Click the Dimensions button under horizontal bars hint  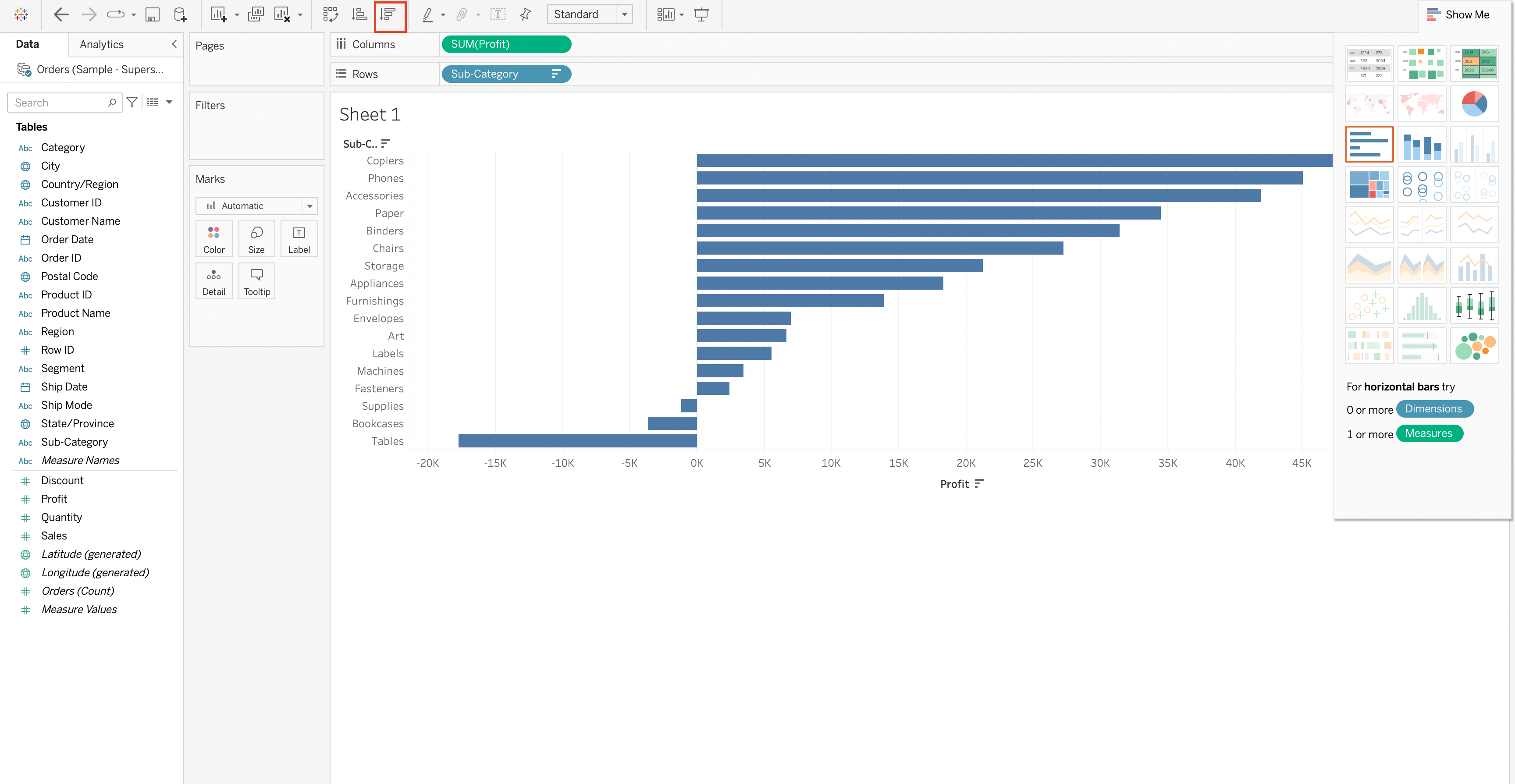1435,409
